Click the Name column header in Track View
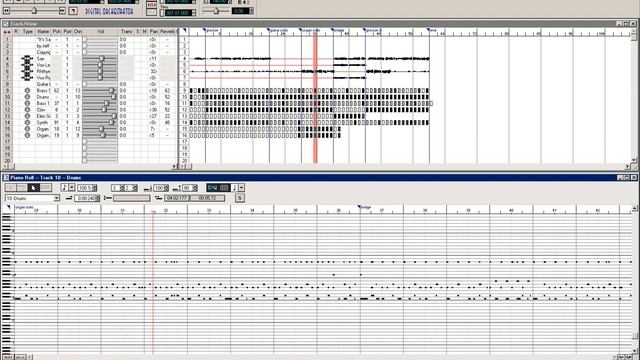Viewport: 640px width, 360px height. point(43,31)
